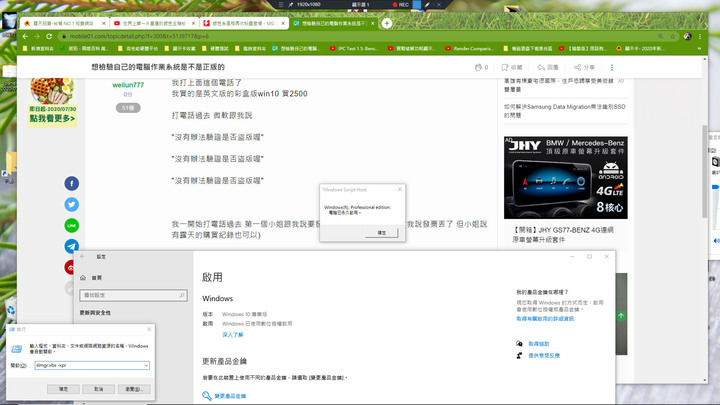Click the Settings search box
Image resolution: width=720 pixels, height=405 pixels.
pyautogui.click(x=133, y=295)
